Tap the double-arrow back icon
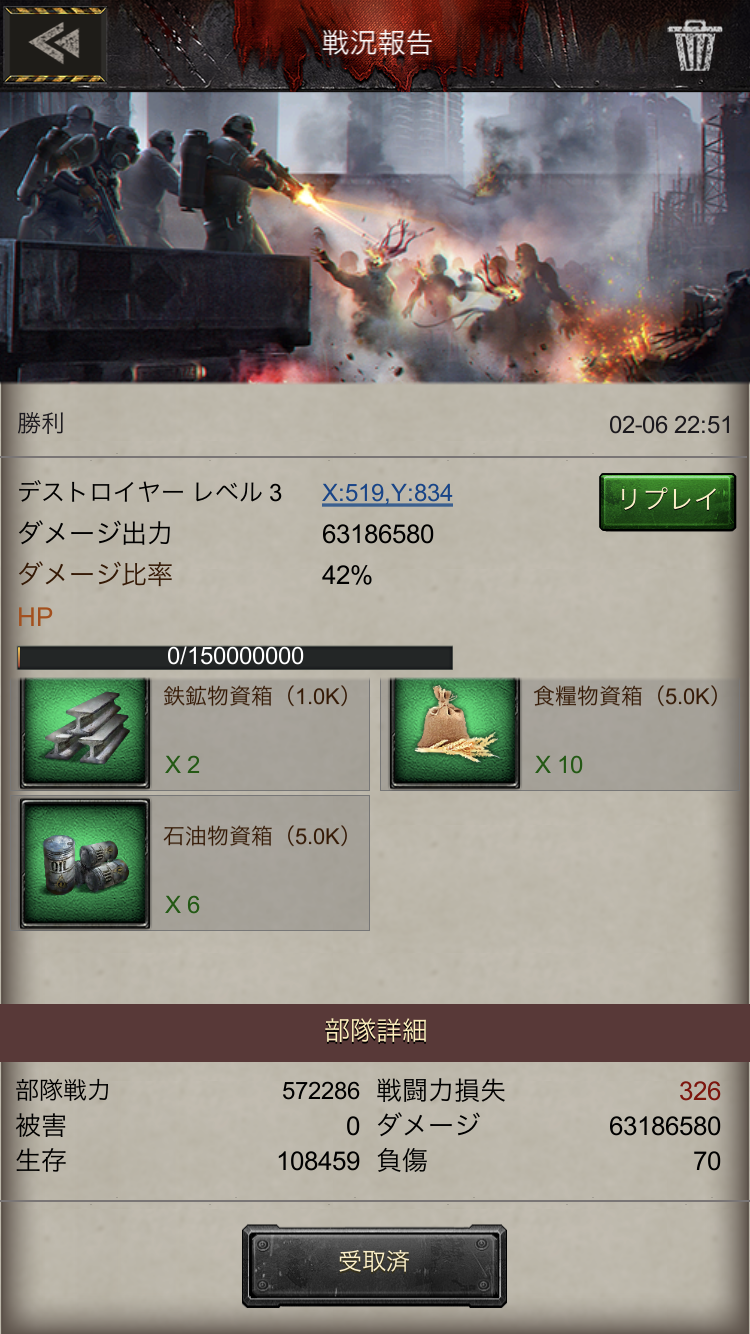750x1334 pixels. (55, 45)
